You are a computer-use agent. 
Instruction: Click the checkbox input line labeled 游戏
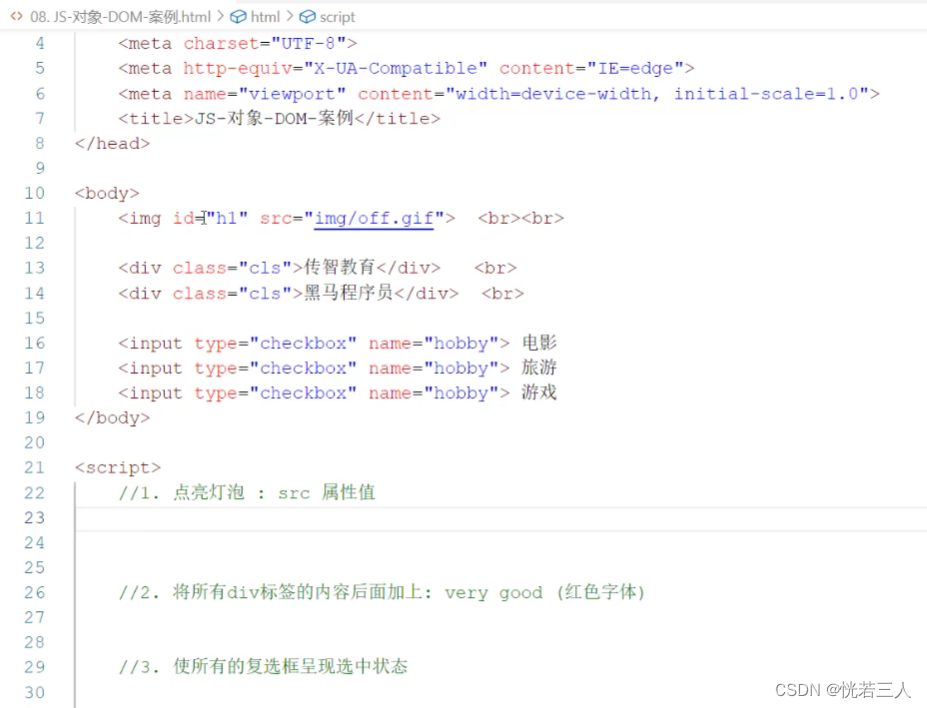337,392
